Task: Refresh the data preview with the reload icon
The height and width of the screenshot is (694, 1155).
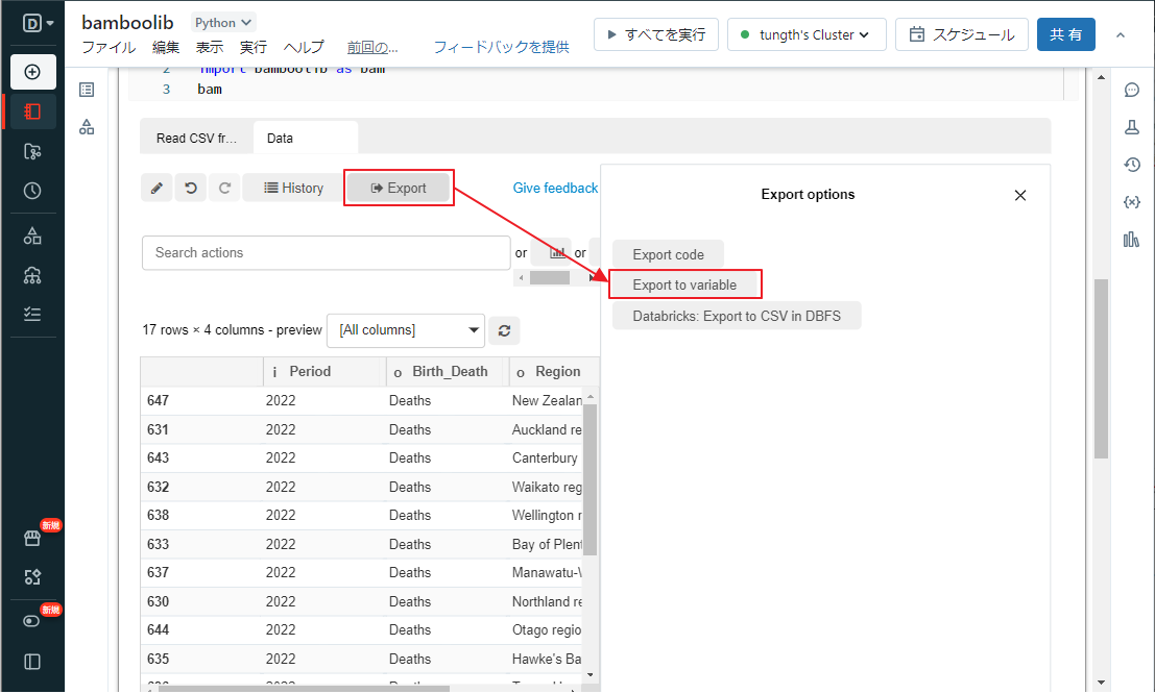Action: click(504, 331)
